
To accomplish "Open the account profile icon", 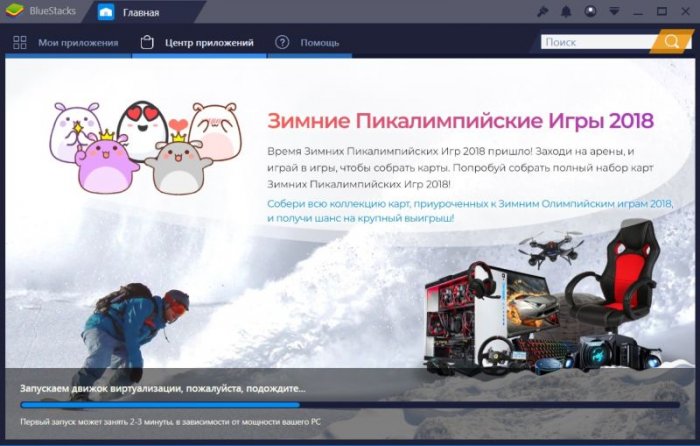I will click(590, 12).
